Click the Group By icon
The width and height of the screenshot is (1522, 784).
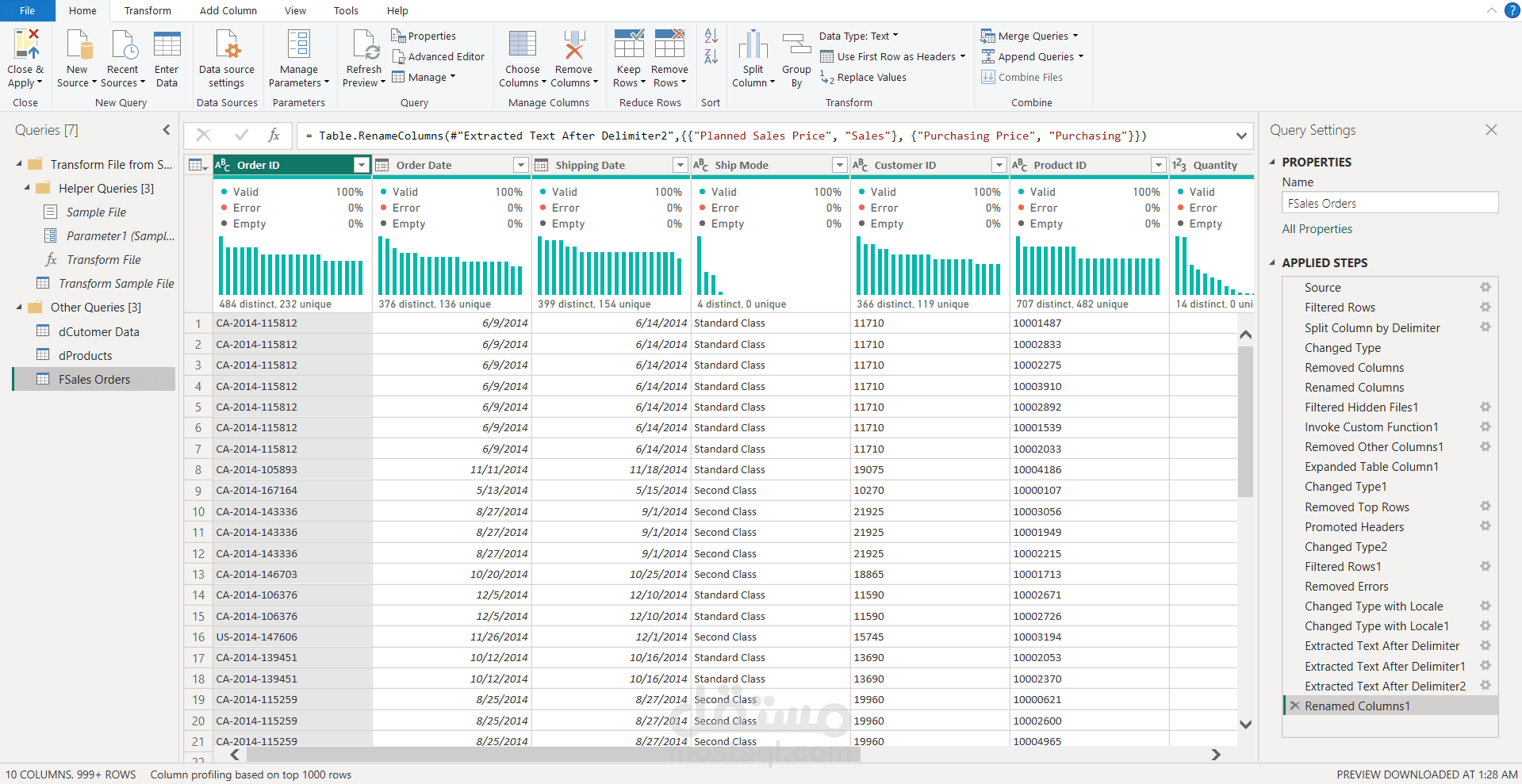[x=796, y=45]
